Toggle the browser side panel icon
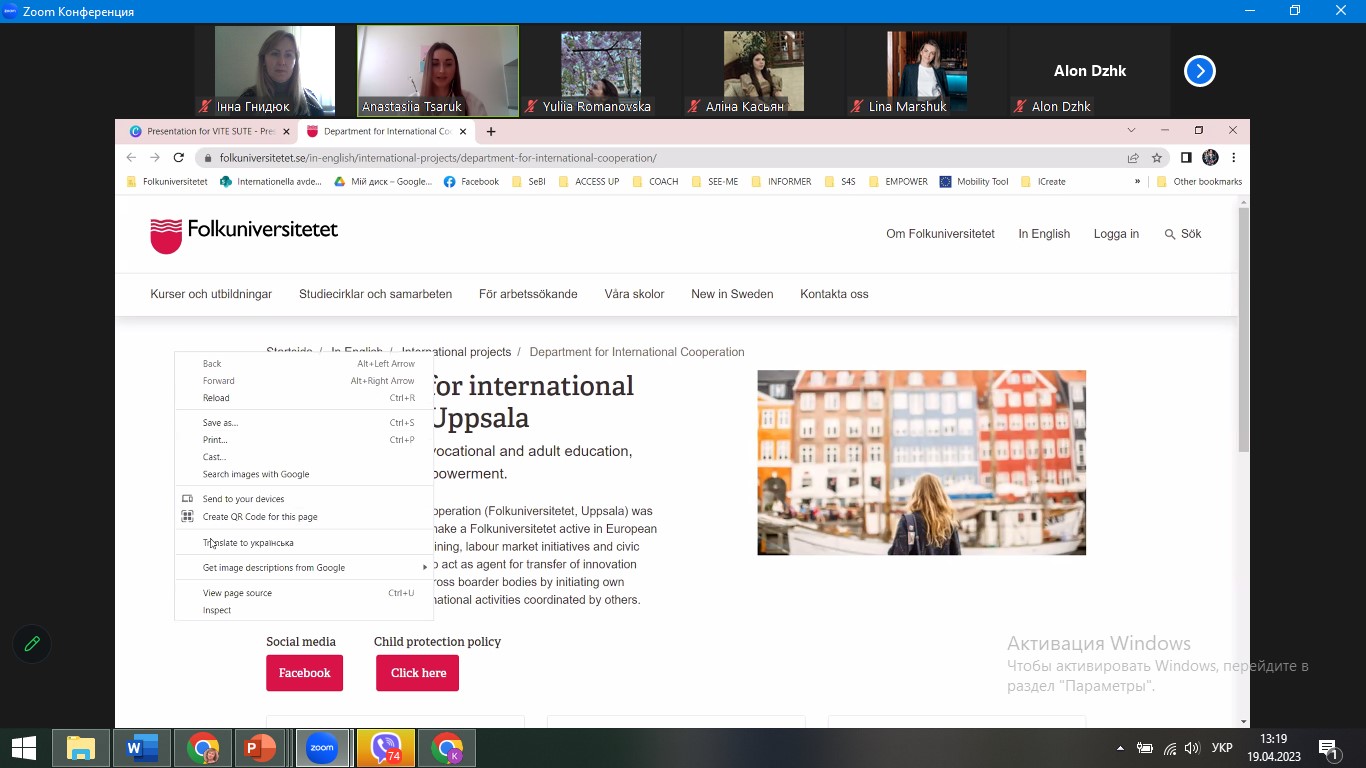The height and width of the screenshot is (768, 1366). (x=1186, y=158)
